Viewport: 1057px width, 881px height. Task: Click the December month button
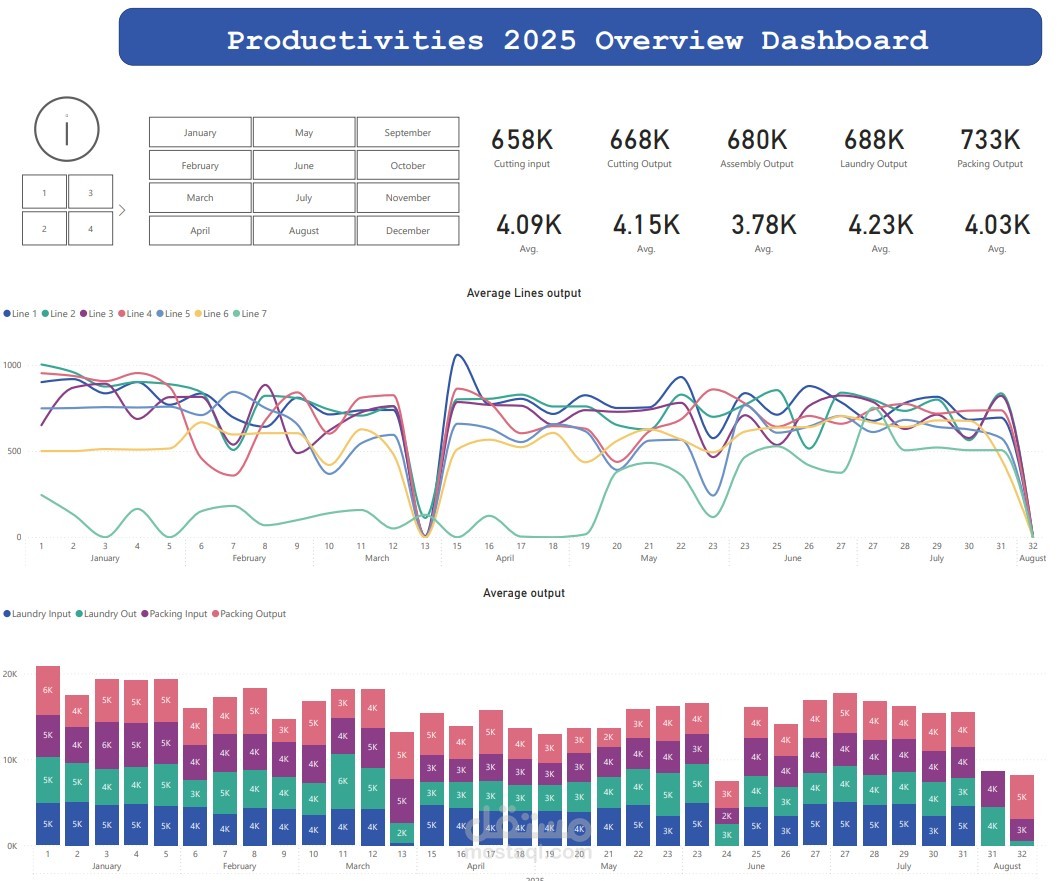coord(406,230)
